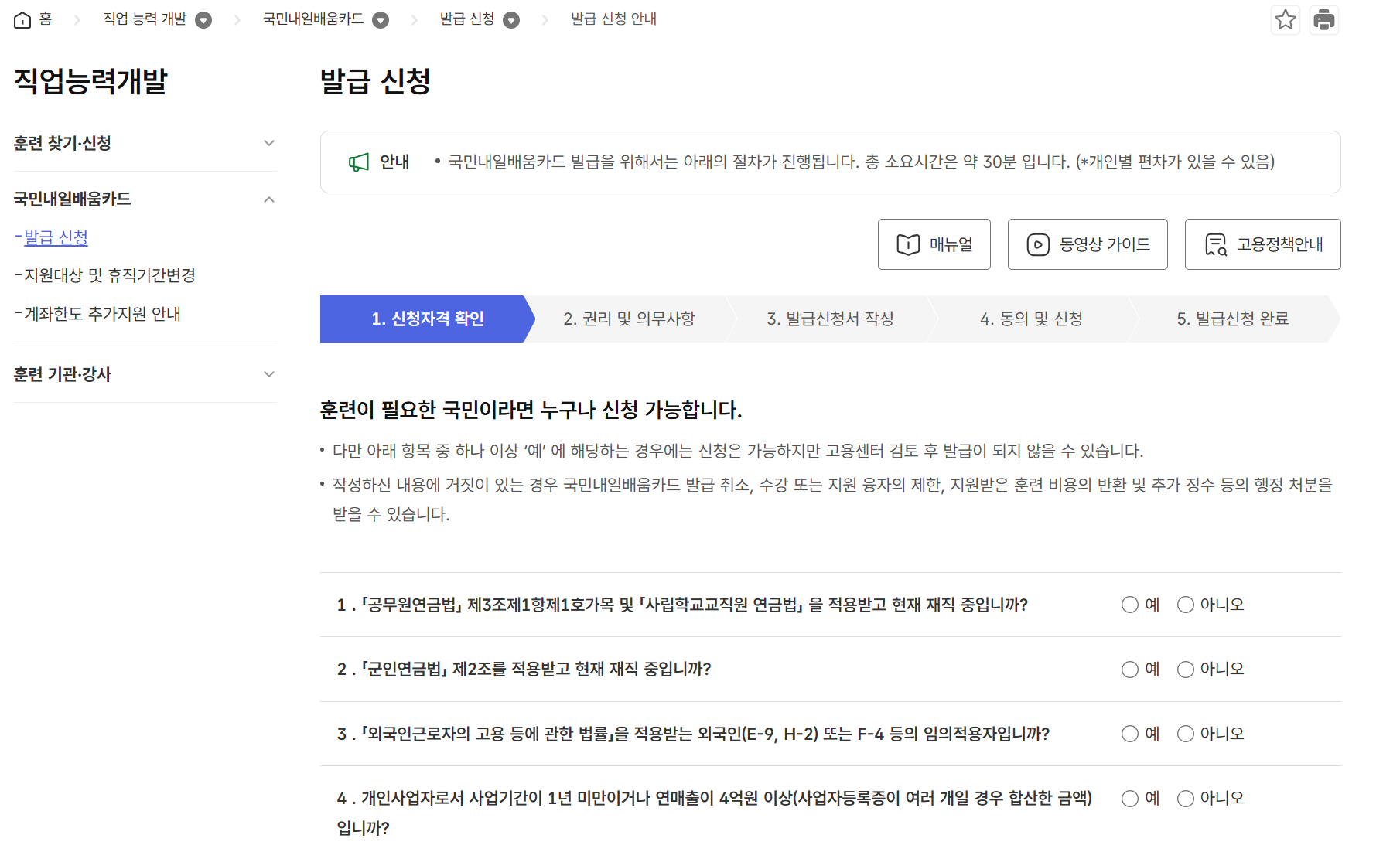Click step tab 1. 신청자격 확인
Viewport: 1400px width, 852px height.
point(427,319)
